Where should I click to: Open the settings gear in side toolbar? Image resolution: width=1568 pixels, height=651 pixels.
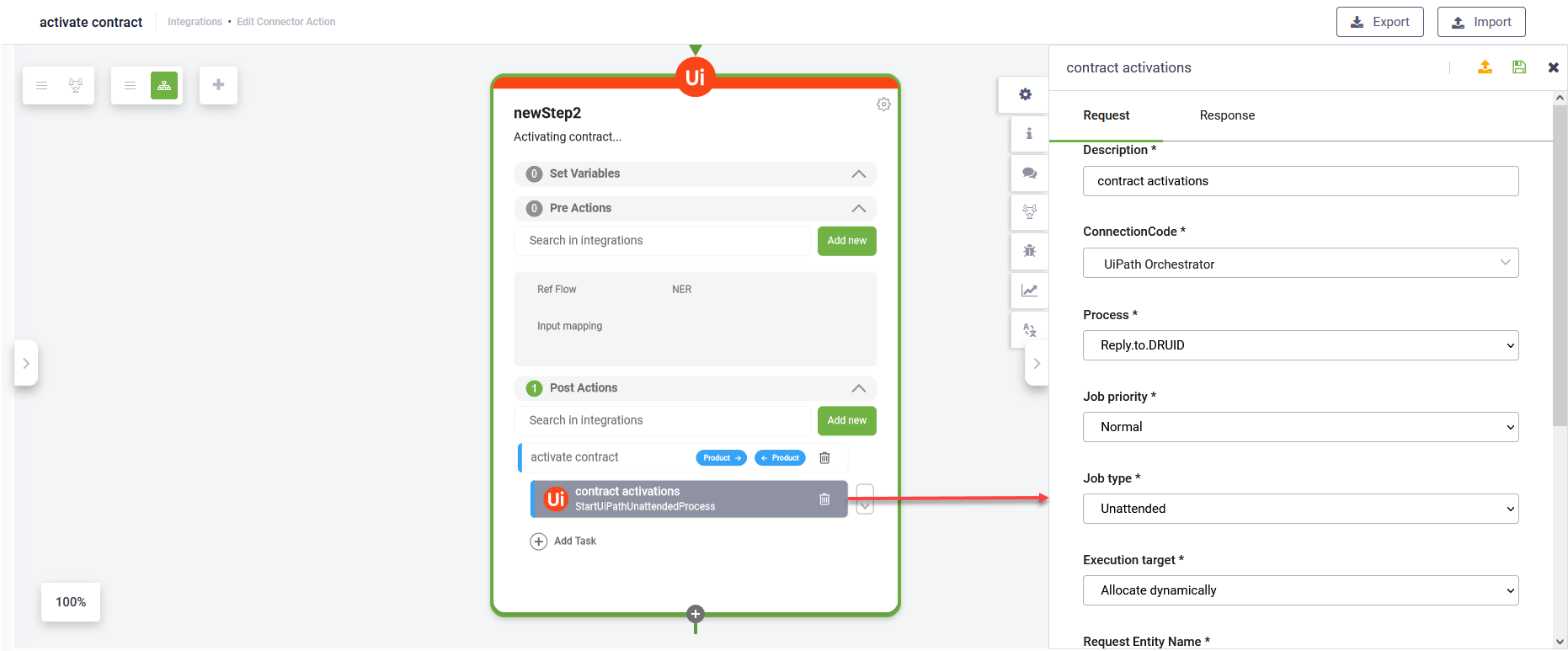tap(1025, 94)
